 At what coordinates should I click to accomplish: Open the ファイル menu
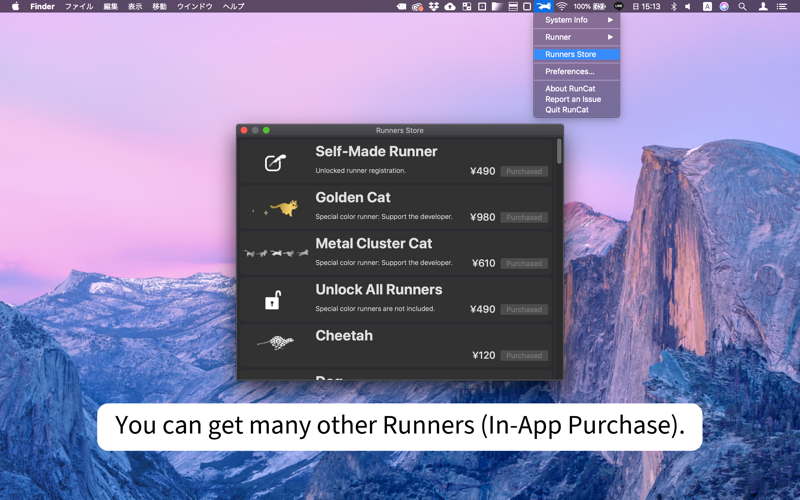[x=79, y=6]
